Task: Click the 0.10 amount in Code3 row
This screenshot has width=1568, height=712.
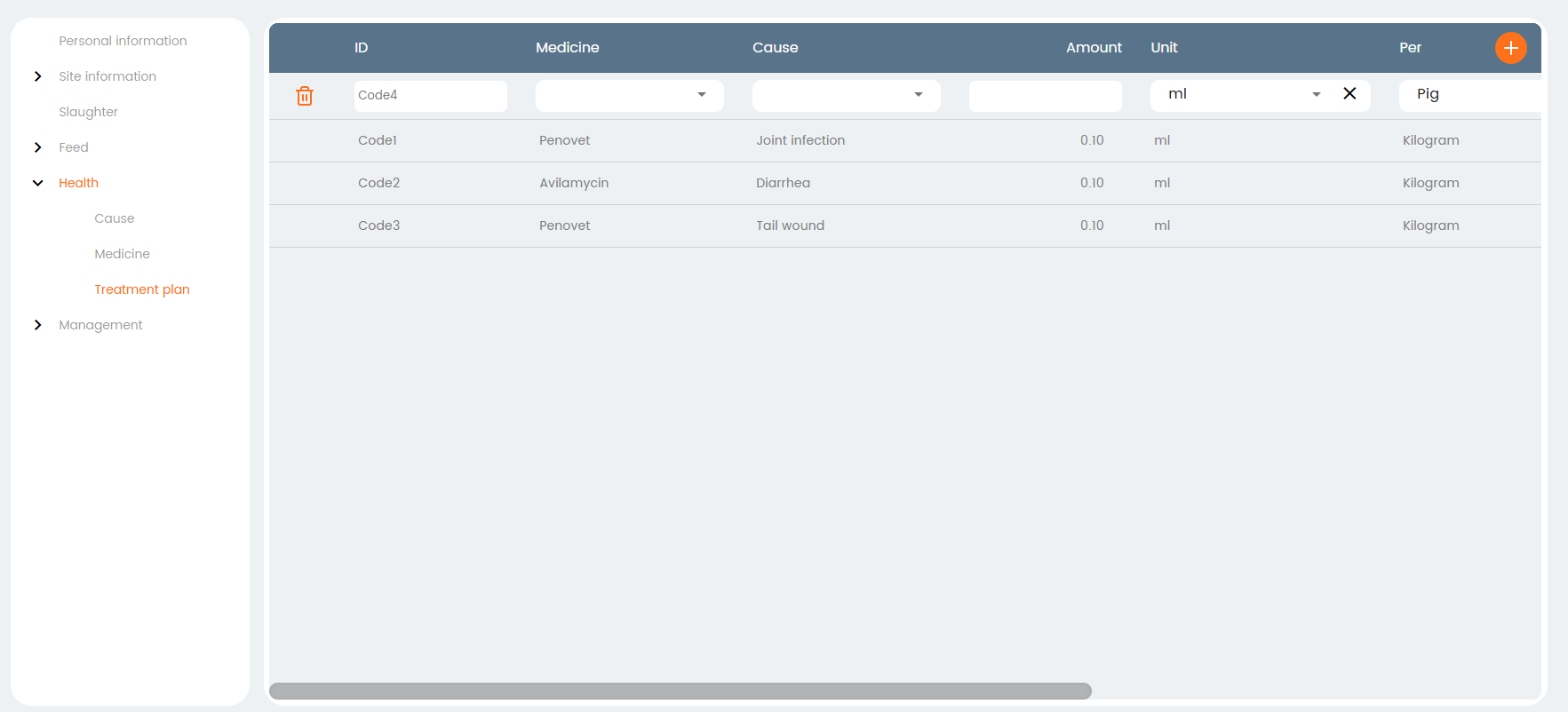Action: pos(1092,225)
